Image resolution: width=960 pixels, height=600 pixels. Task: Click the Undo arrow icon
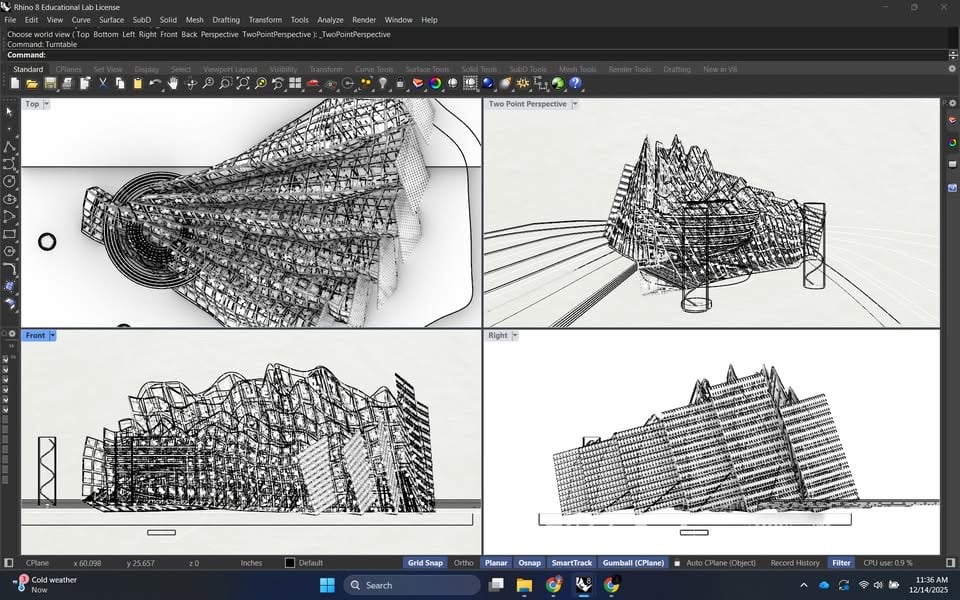click(155, 83)
